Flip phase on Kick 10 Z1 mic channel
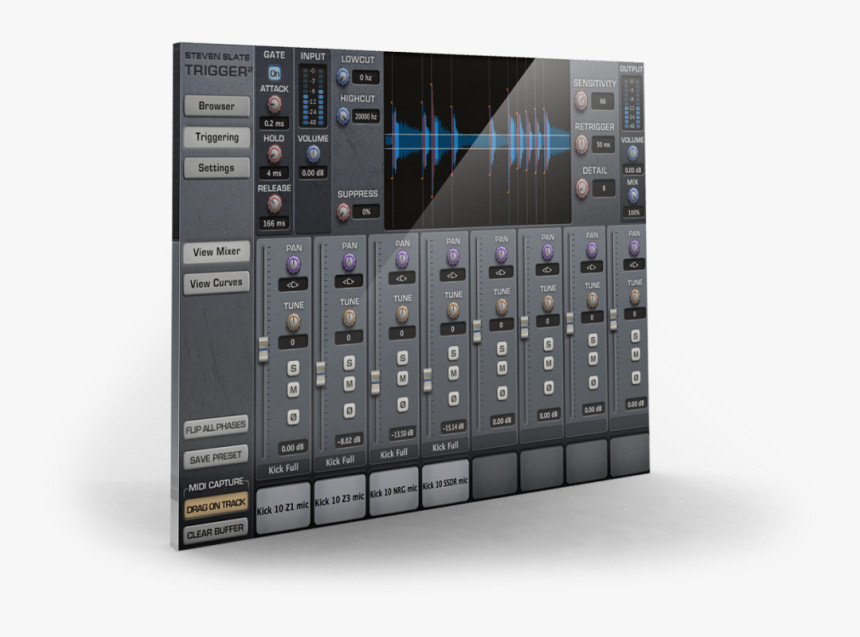The height and width of the screenshot is (637, 860). click(293, 417)
